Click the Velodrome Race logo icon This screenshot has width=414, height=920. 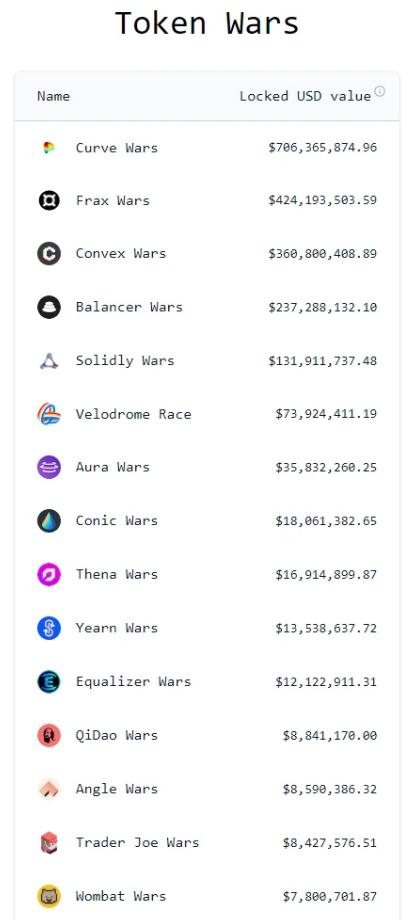click(49, 414)
